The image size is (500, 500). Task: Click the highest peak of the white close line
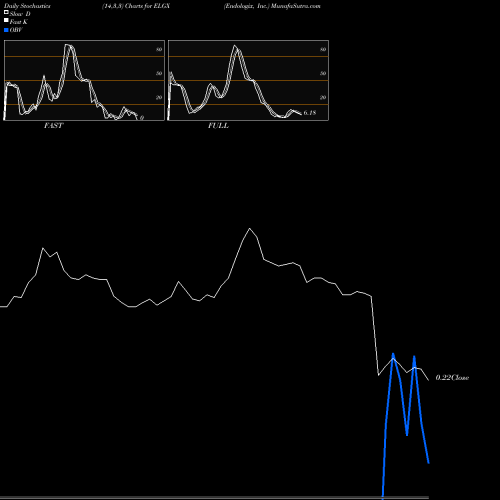249,229
